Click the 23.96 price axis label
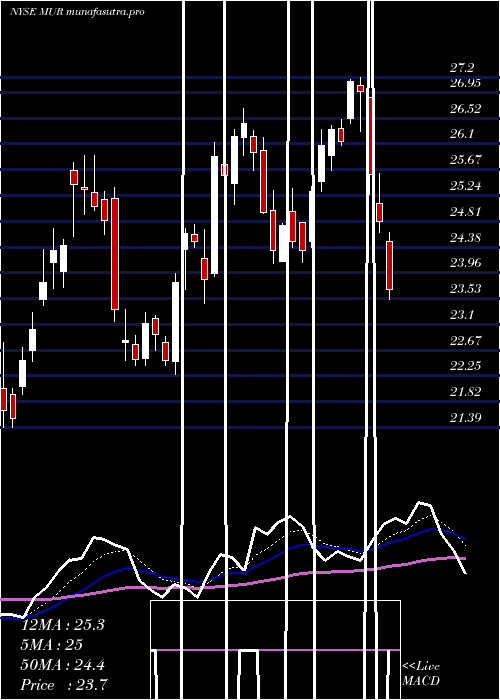The width and height of the screenshot is (500, 700). [465, 262]
